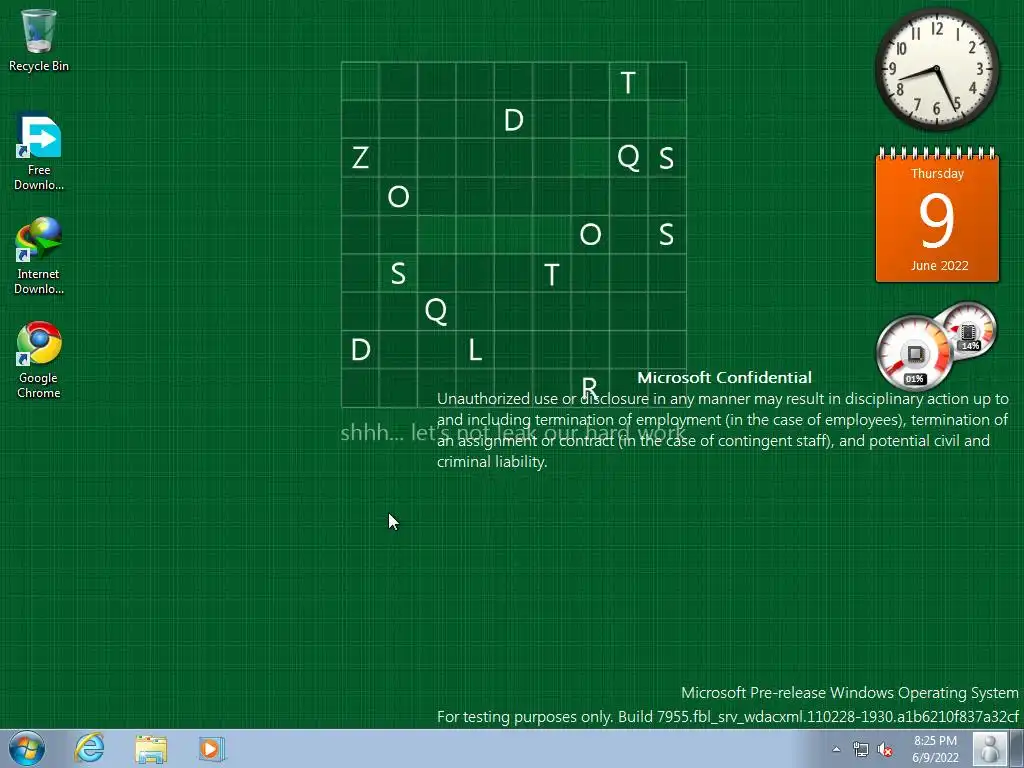The width and height of the screenshot is (1024, 768).
Task: Click the calendar gadget showing Thursday 9
Action: point(937,216)
